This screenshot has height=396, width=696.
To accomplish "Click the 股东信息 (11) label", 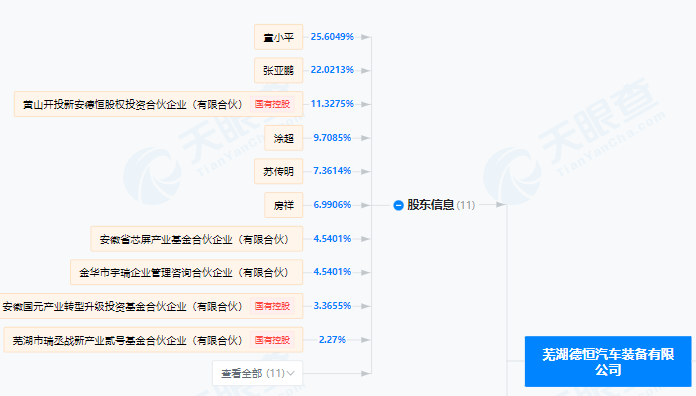I will [441, 205].
